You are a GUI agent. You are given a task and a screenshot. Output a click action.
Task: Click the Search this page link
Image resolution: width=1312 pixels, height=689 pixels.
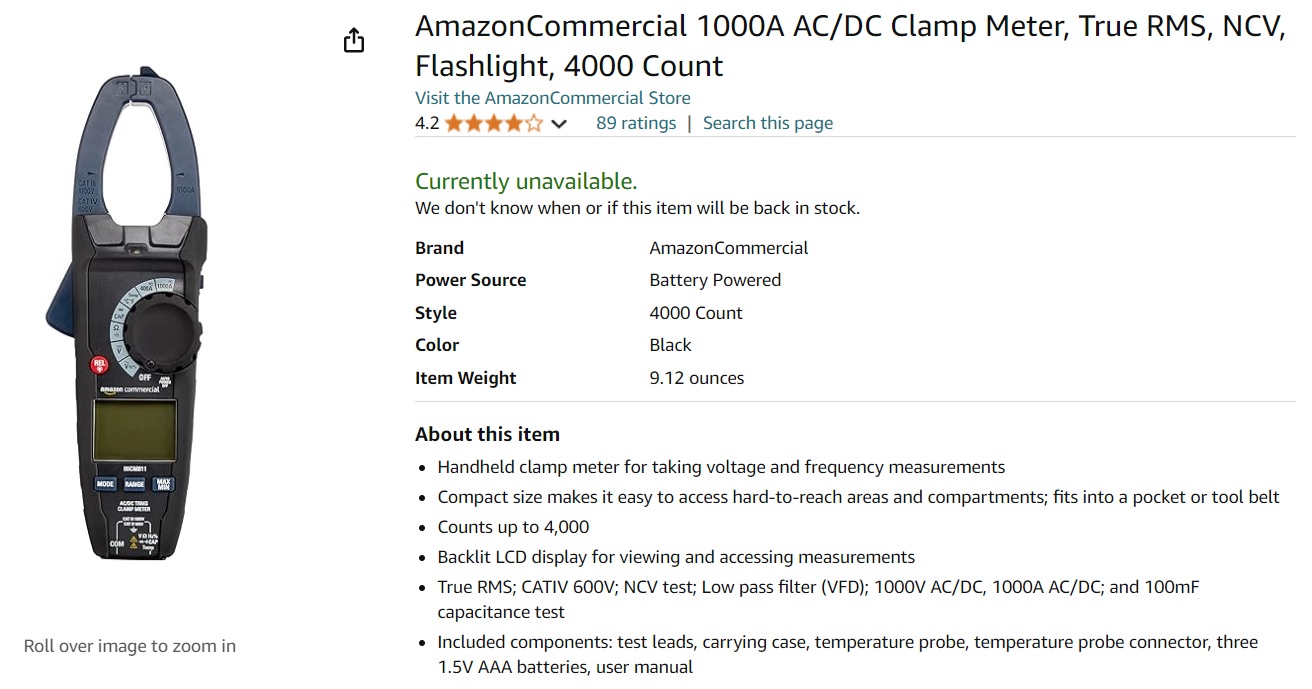point(767,123)
